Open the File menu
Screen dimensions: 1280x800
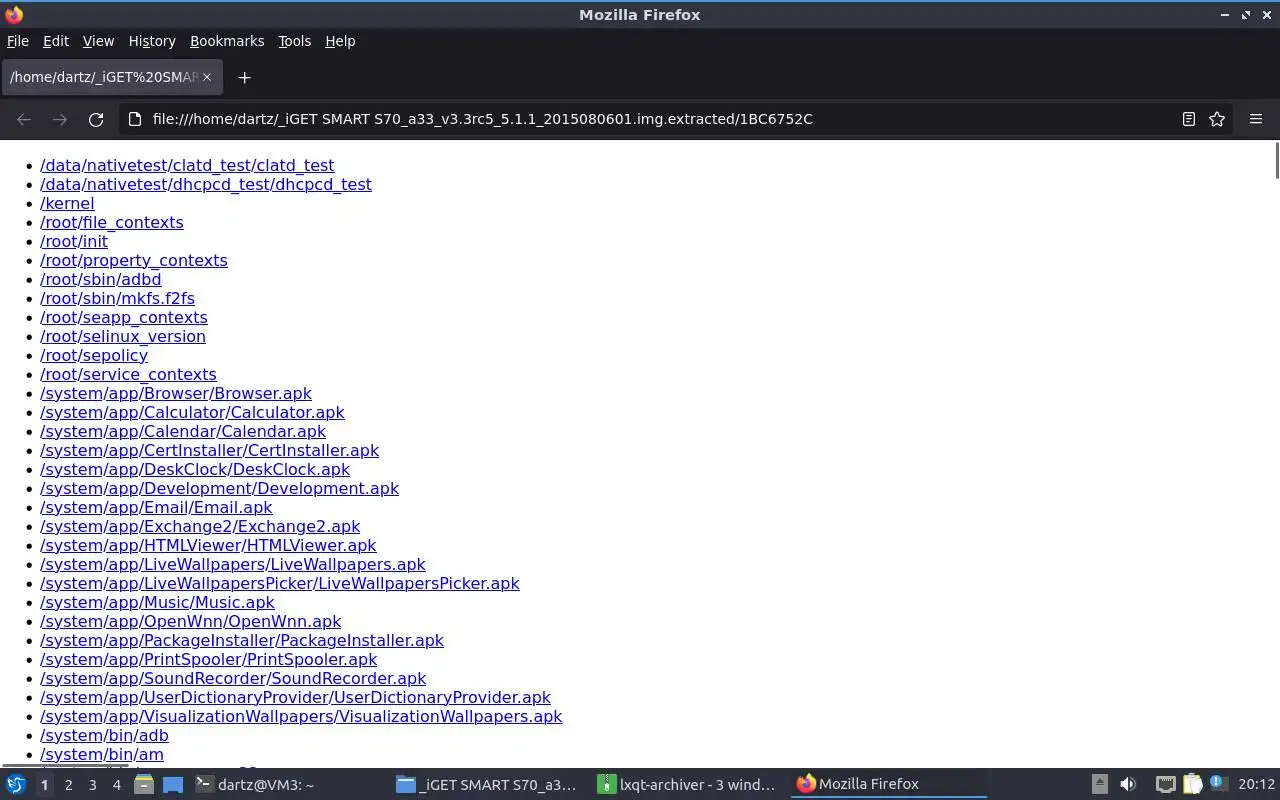[x=18, y=41]
